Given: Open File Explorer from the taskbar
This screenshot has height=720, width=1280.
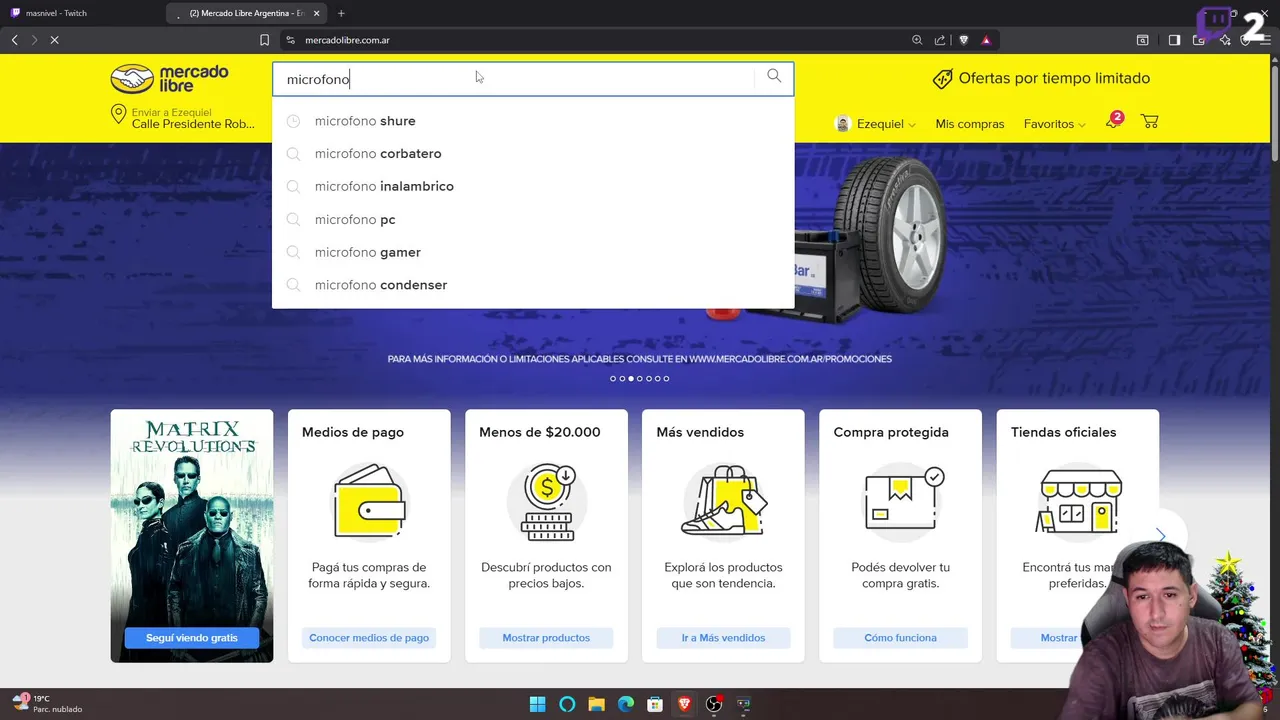Looking at the screenshot, I should coord(596,704).
